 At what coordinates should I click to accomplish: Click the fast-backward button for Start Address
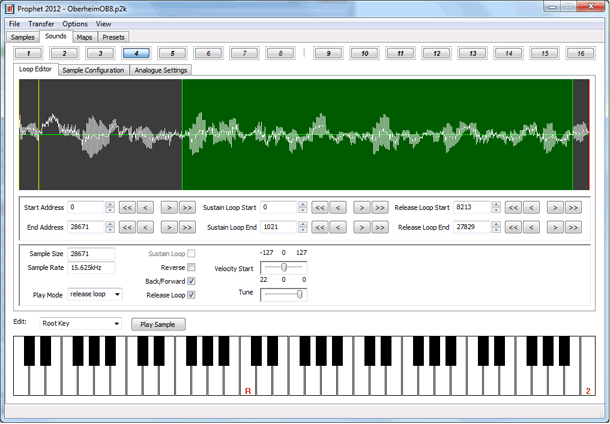[127, 208]
